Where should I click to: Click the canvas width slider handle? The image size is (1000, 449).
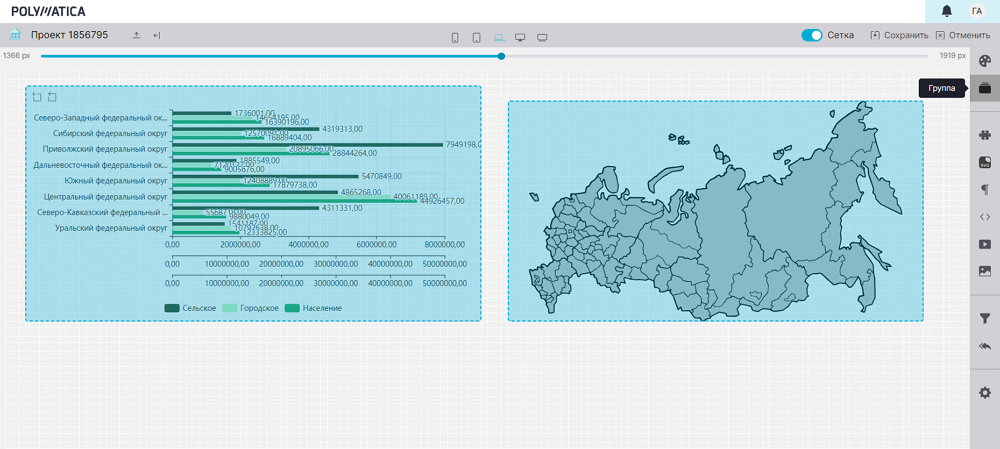(501, 56)
